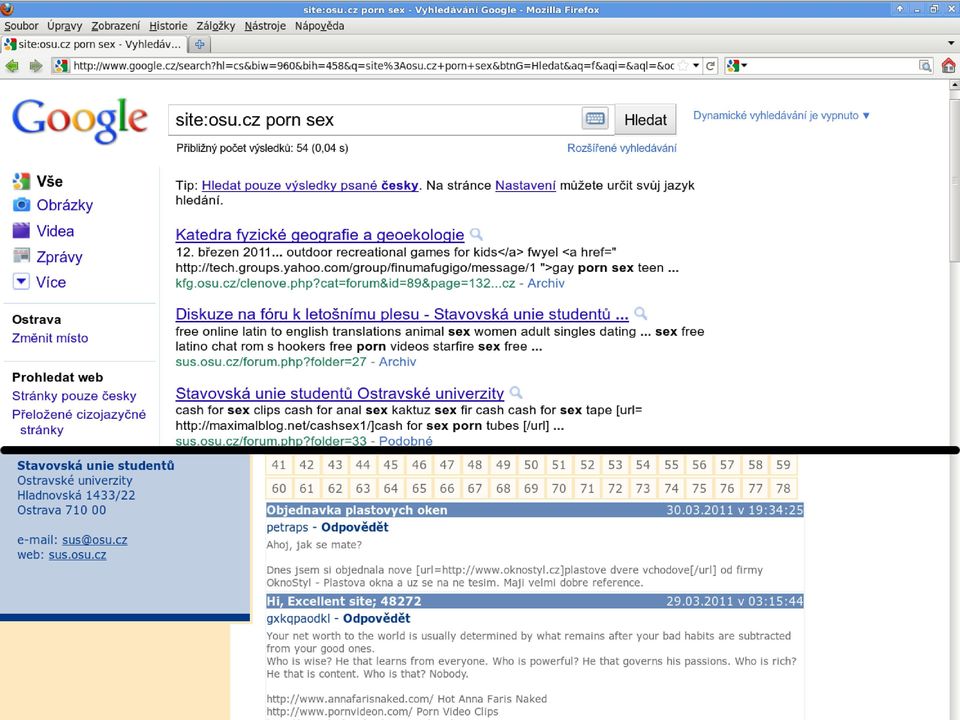960x720 pixels.
Task: Open the Nápověda menu
Action: [x=319, y=26]
